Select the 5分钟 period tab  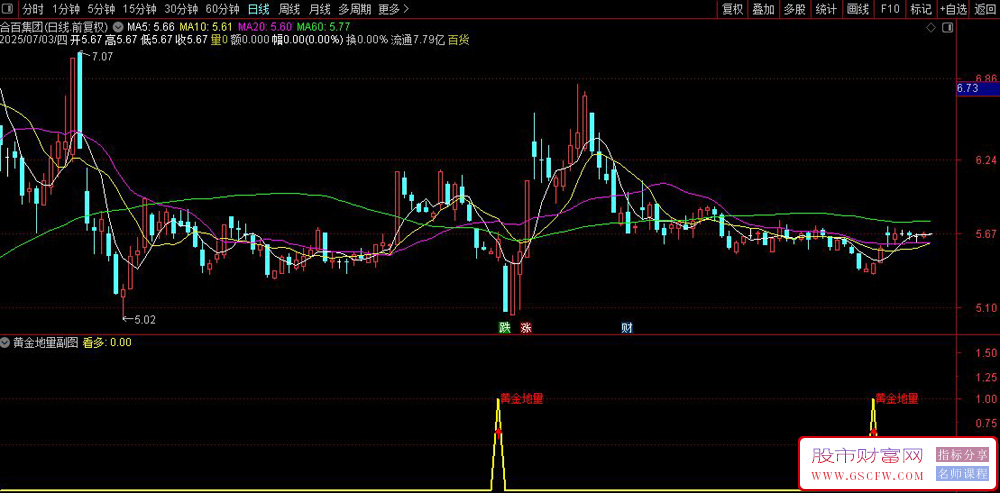[x=101, y=9]
